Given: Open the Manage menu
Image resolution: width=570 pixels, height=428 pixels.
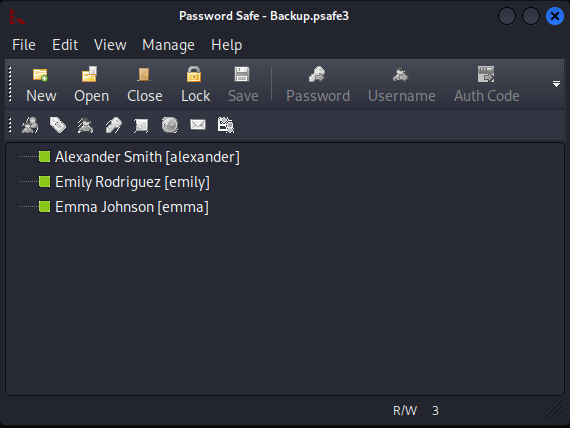Looking at the screenshot, I should tap(168, 45).
